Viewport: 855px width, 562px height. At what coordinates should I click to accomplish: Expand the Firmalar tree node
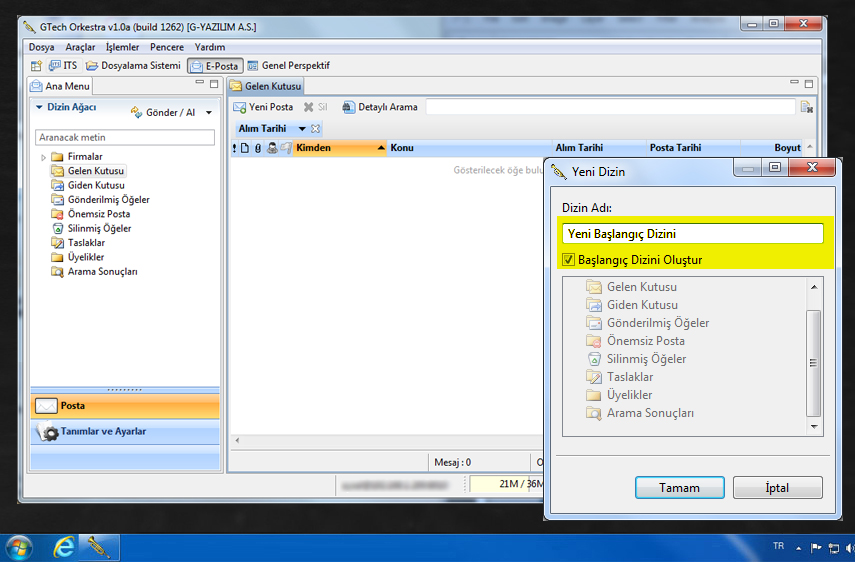44,157
